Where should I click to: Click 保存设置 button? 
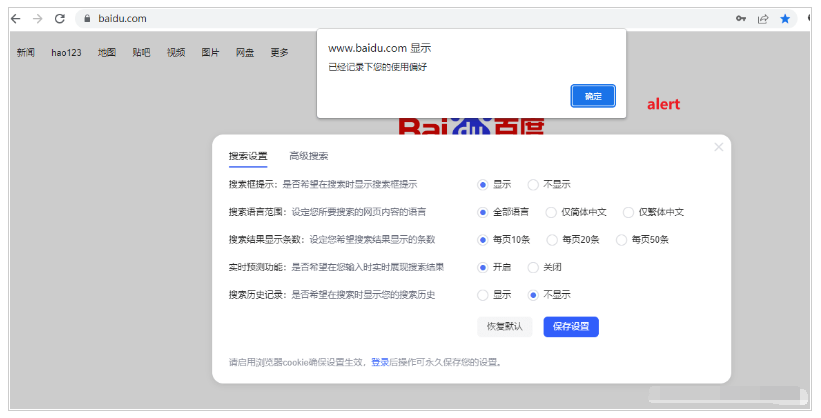pos(571,326)
